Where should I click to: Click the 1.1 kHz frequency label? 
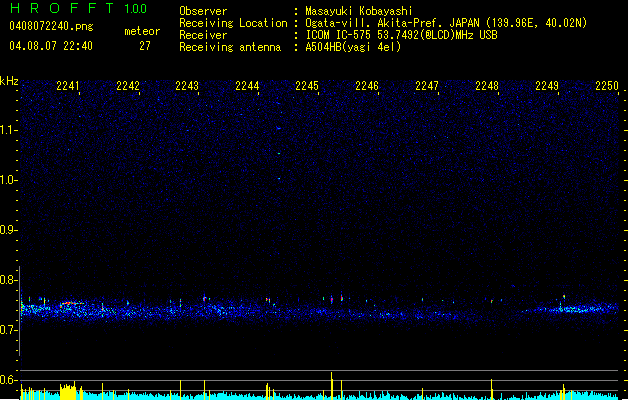(x=8, y=130)
